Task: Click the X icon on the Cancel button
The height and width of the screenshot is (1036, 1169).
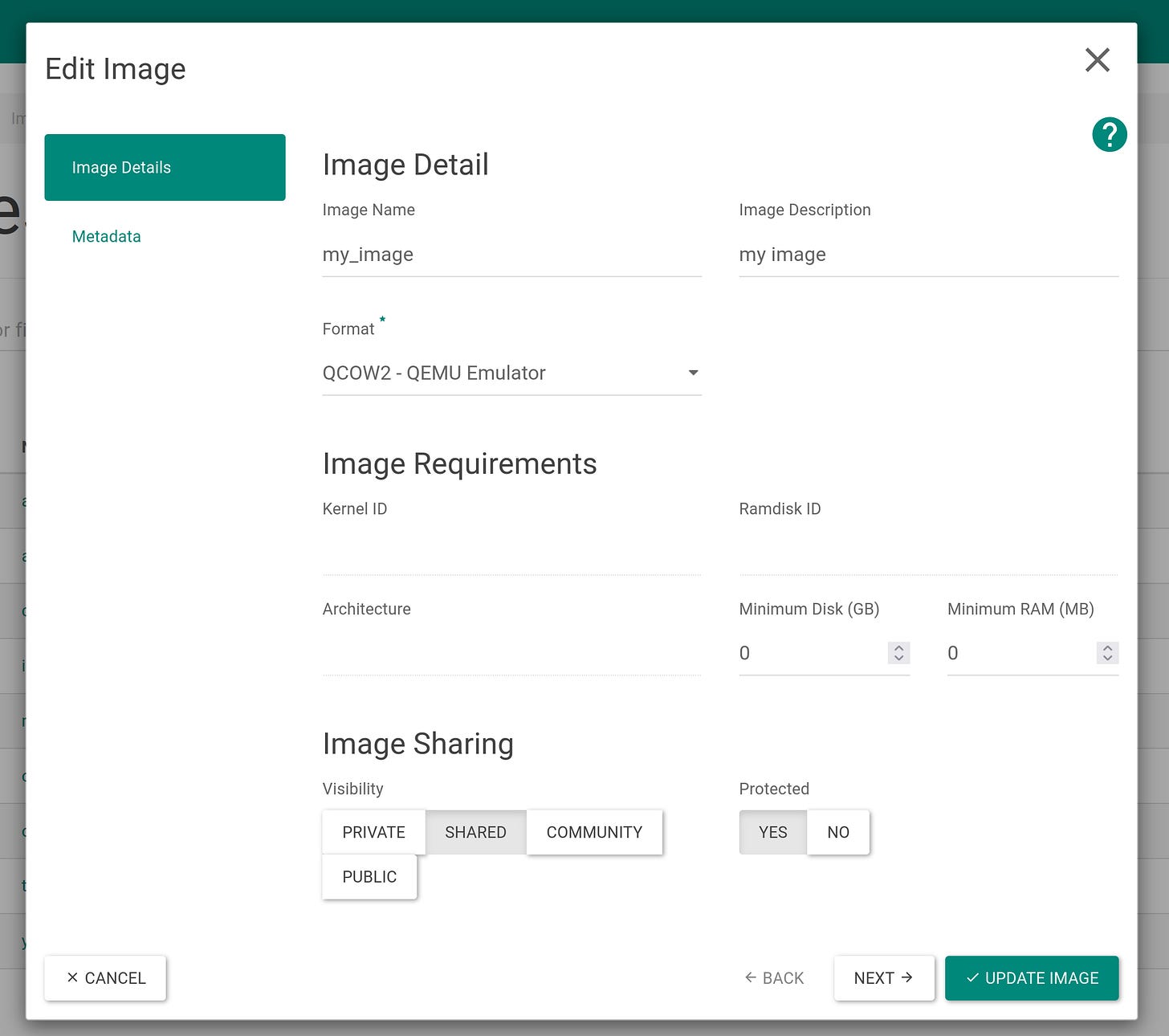Action: (74, 978)
